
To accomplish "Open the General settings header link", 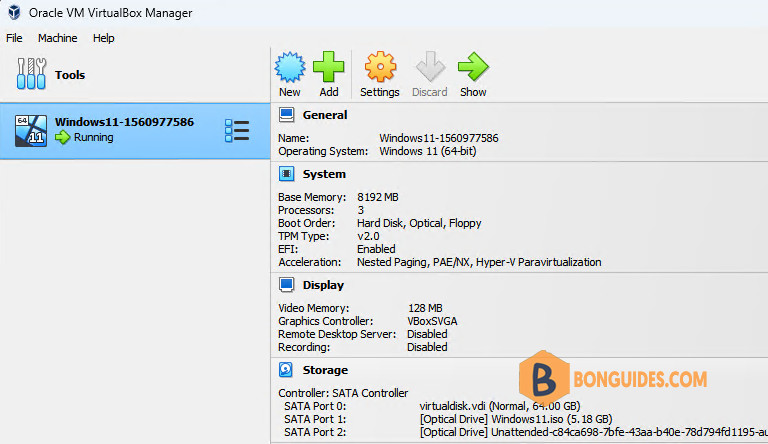I will click(x=325, y=115).
